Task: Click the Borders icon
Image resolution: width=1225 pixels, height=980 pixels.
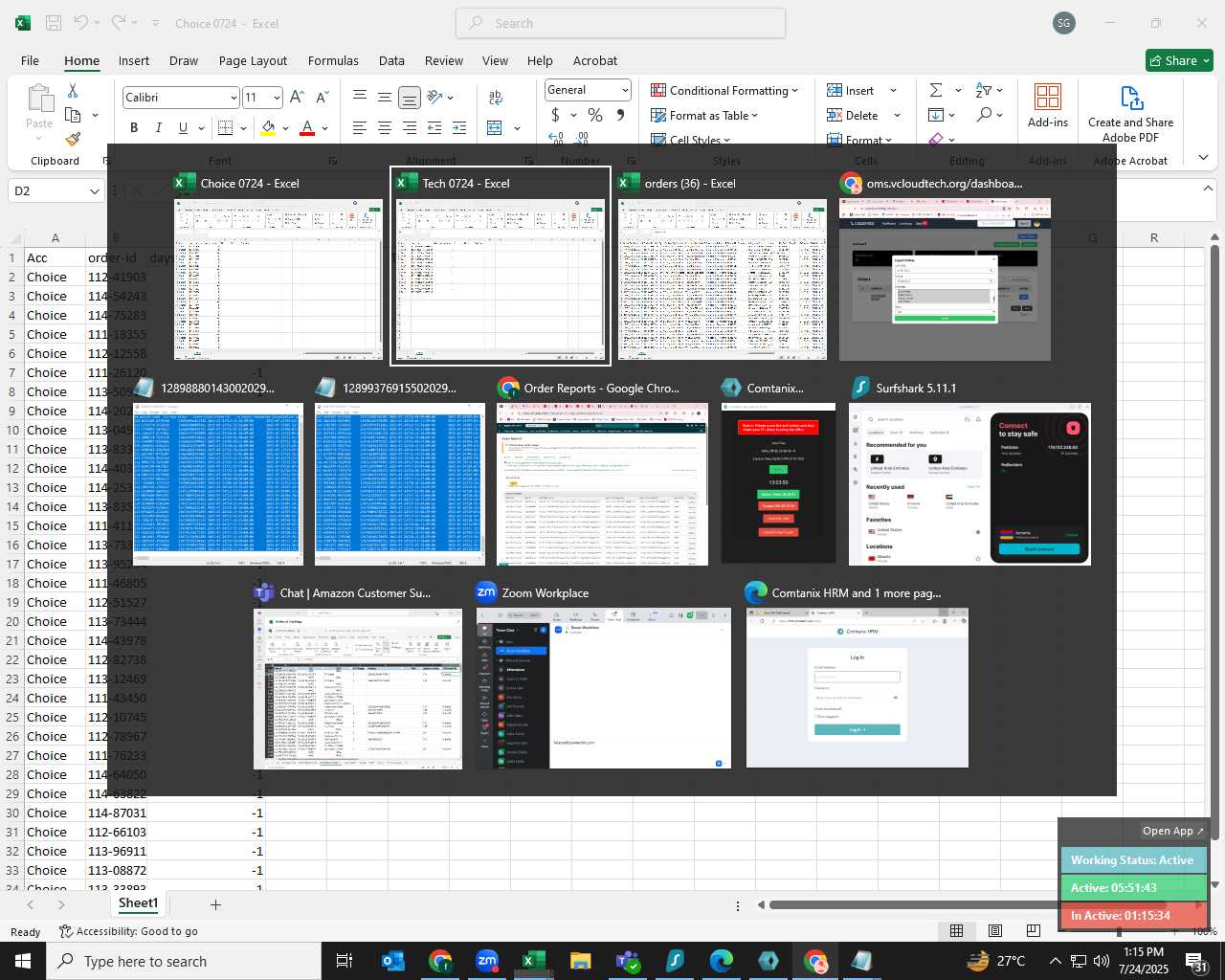Action: [x=226, y=127]
